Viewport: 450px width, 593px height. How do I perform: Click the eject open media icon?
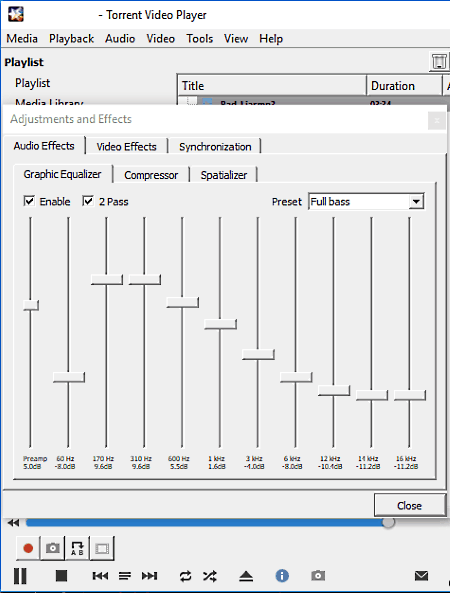click(246, 576)
